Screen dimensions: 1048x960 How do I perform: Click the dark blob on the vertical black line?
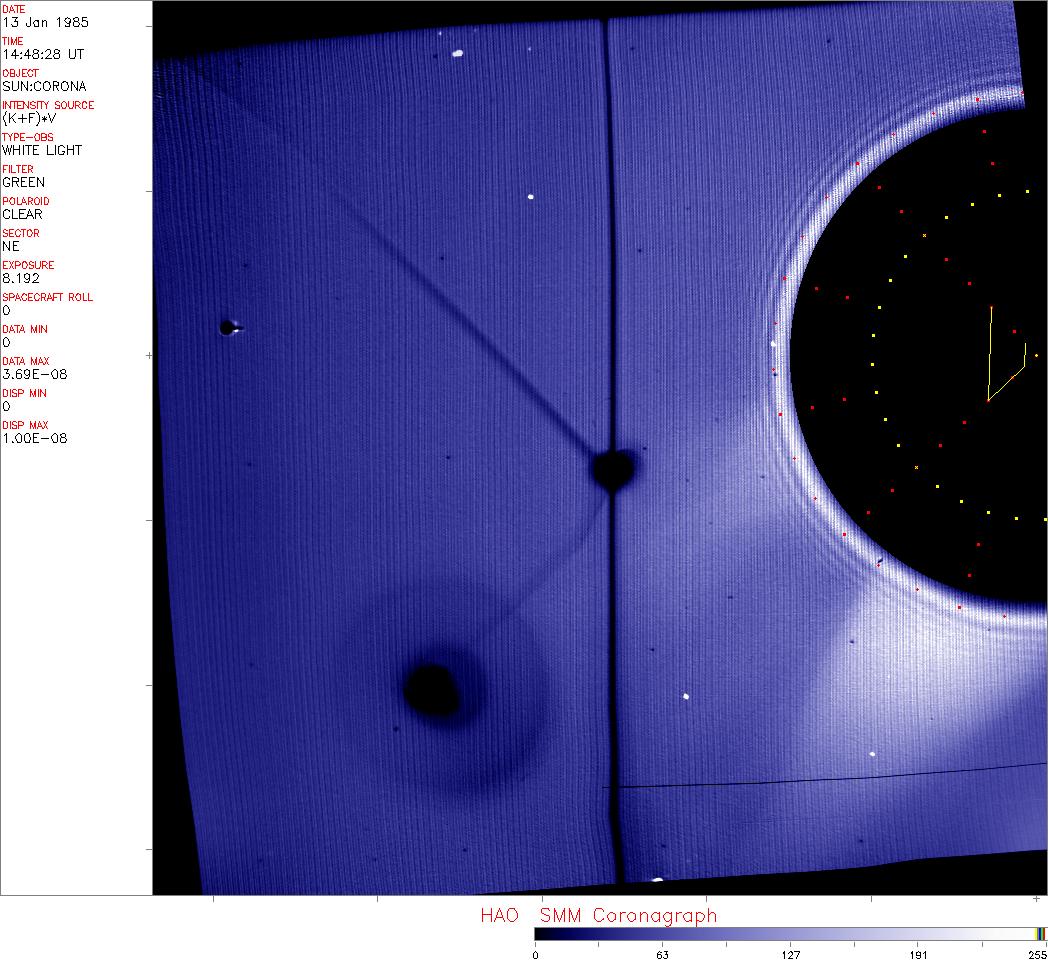[x=612, y=469]
